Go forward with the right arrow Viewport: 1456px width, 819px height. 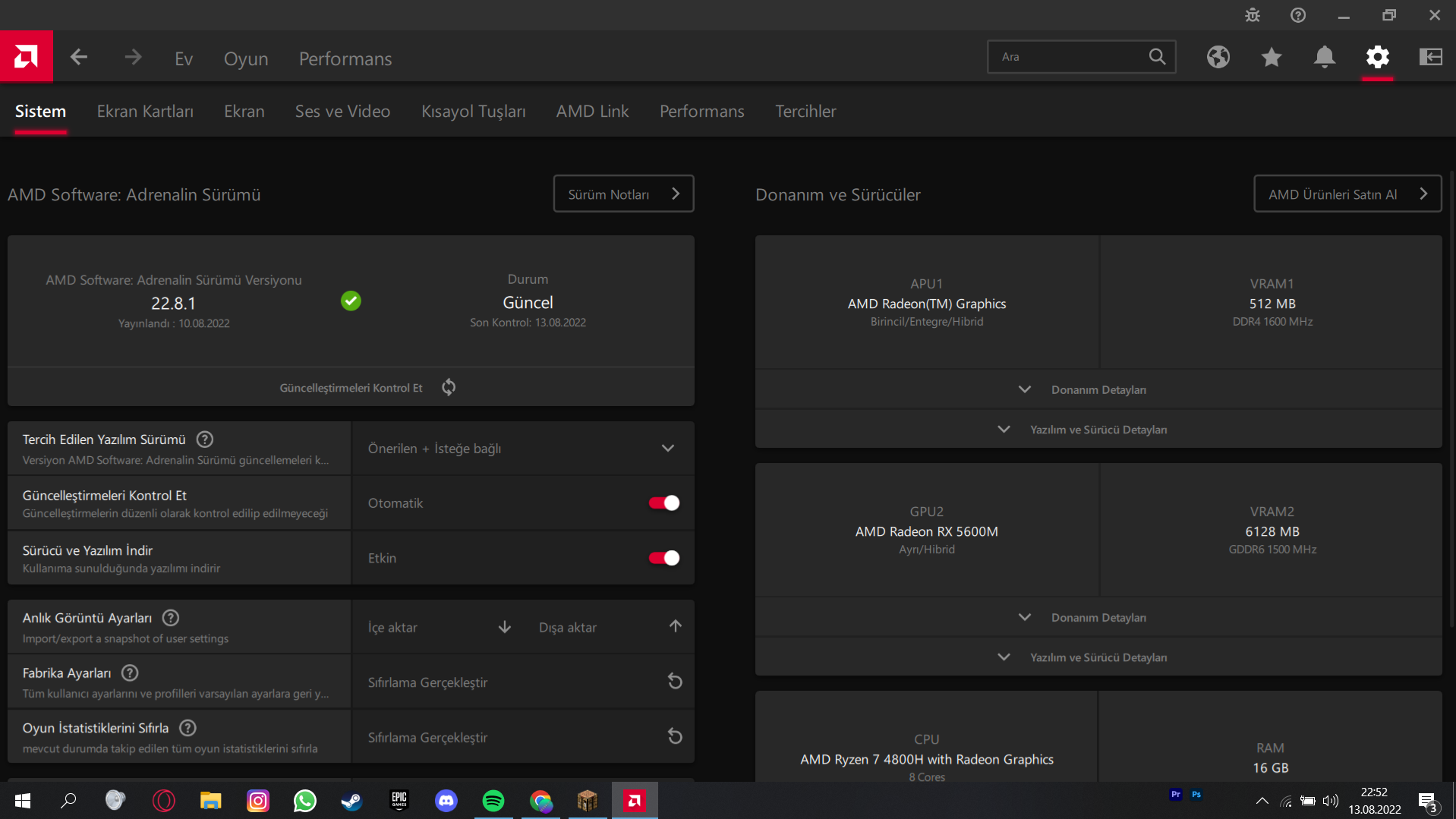click(133, 57)
